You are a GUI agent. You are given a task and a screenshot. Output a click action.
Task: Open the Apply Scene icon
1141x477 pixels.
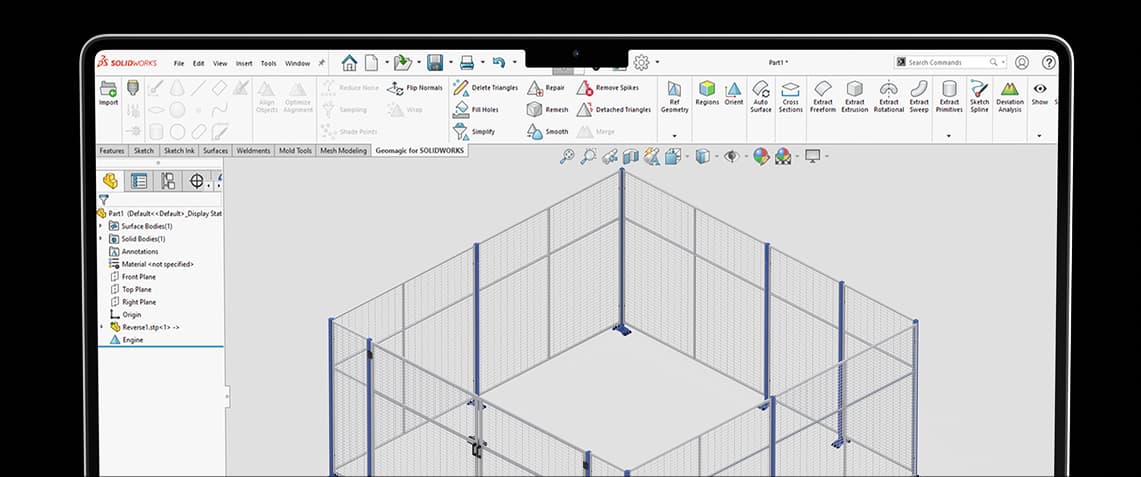click(783, 156)
